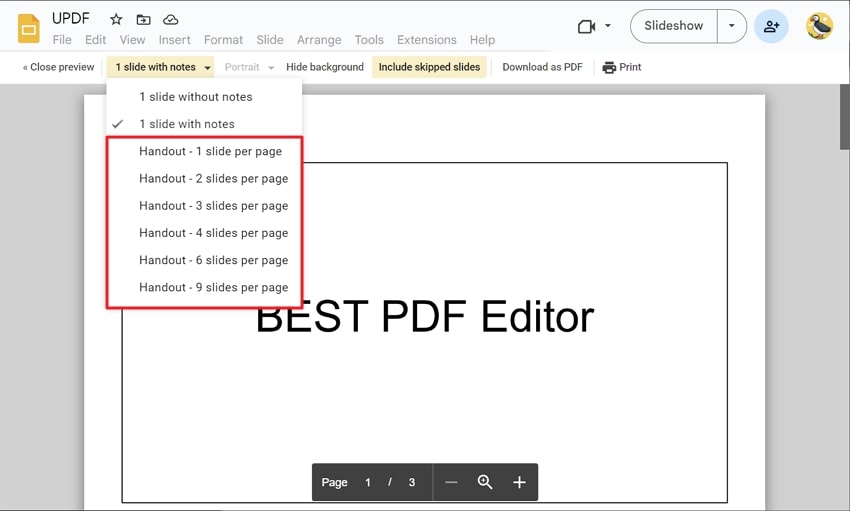The height and width of the screenshot is (511, 850).
Task: Click the zoom in plus icon
Action: tap(519, 482)
